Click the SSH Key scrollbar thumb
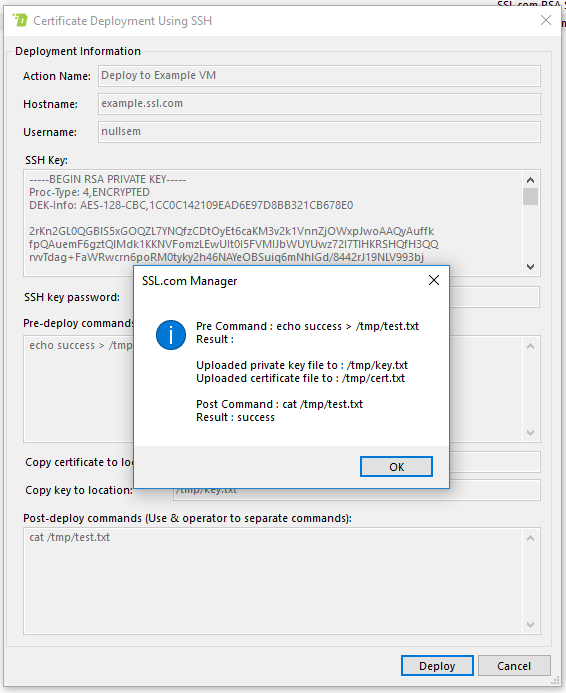The height and width of the screenshot is (693, 566). 531,197
